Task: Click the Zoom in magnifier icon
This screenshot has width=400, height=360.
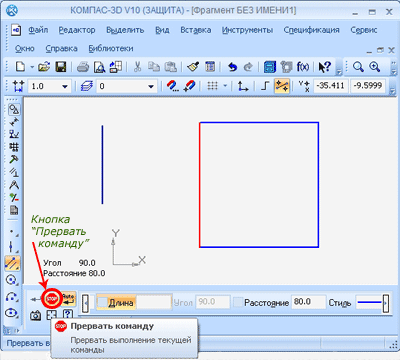Action: tap(375, 67)
